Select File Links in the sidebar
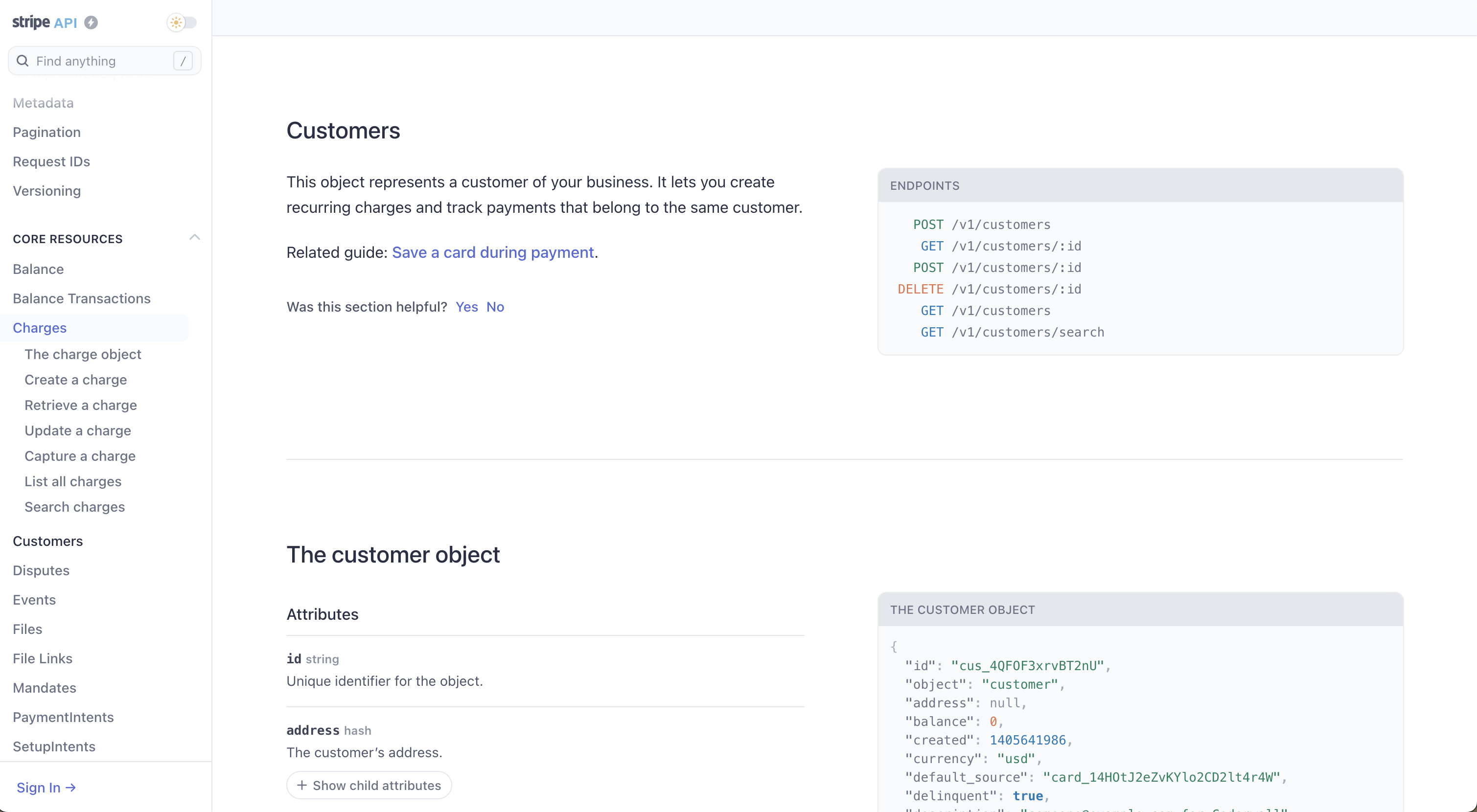The image size is (1477, 812). tap(43, 658)
